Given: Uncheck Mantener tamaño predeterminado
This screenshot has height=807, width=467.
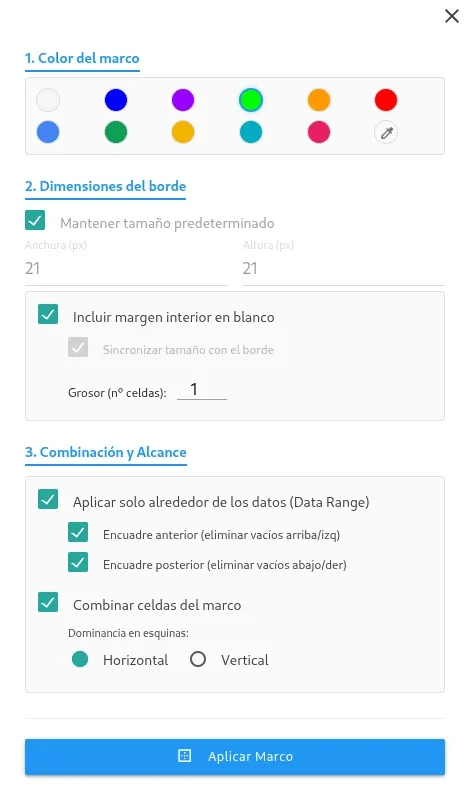Looking at the screenshot, I should point(35,220).
